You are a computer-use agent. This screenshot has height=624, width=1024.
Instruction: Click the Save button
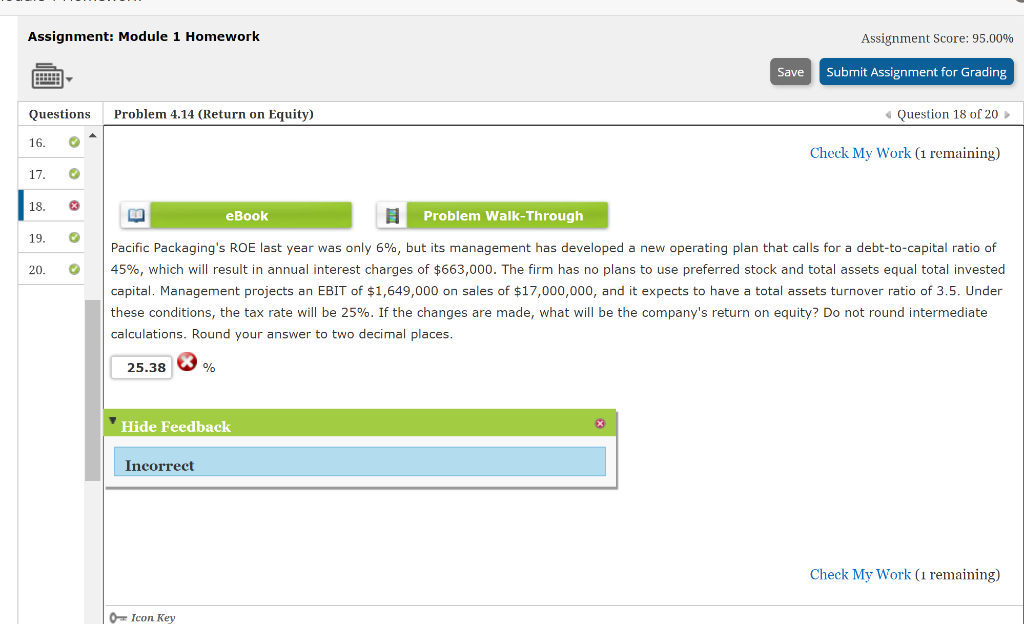click(x=790, y=71)
